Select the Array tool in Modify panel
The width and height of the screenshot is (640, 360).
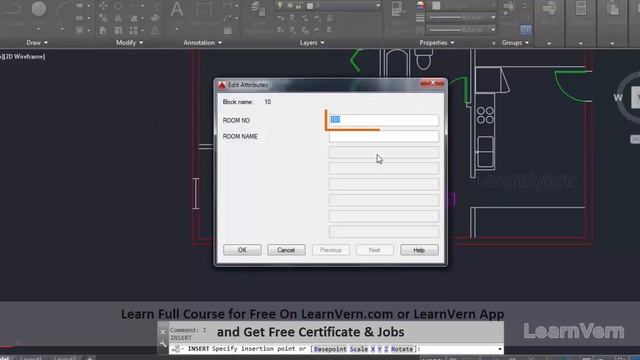coord(133,31)
